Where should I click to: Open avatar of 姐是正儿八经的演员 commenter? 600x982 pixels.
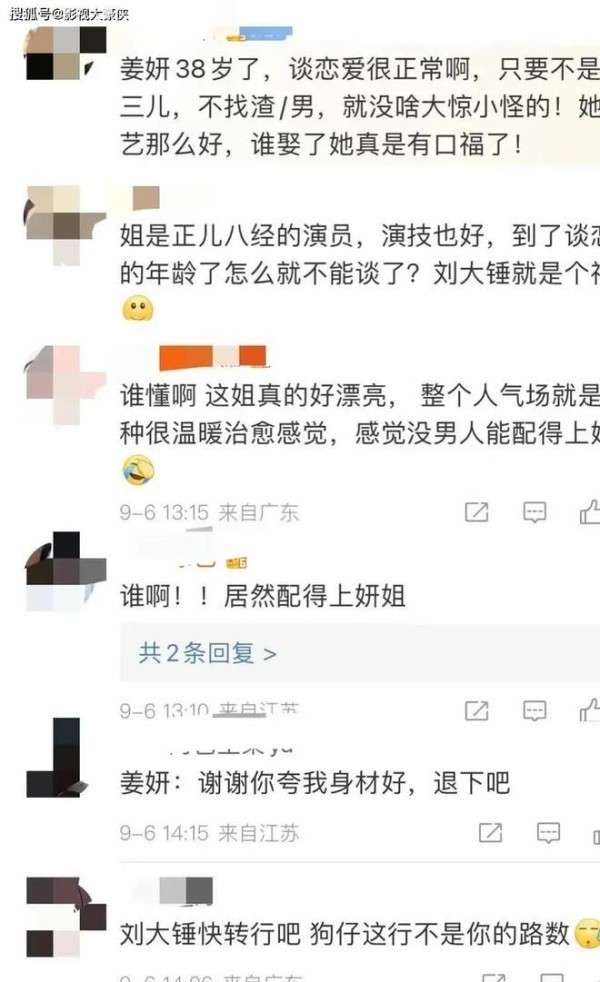(x=66, y=225)
